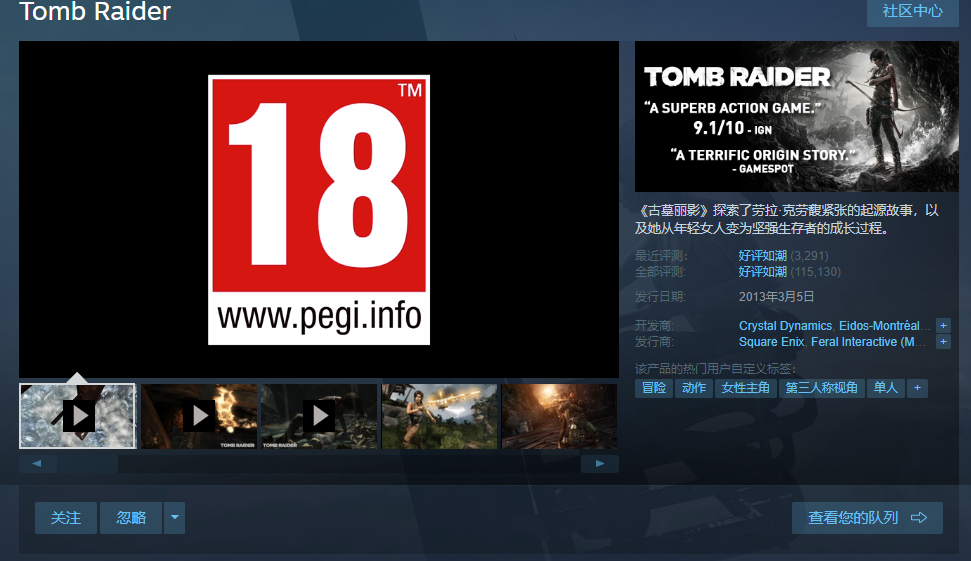Click the plus button to add tags

(917, 388)
